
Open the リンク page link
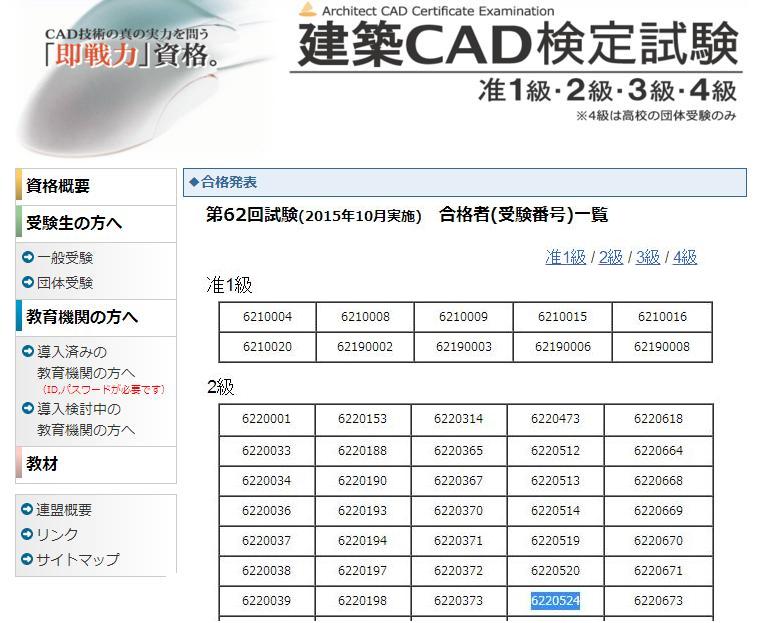tap(57, 534)
